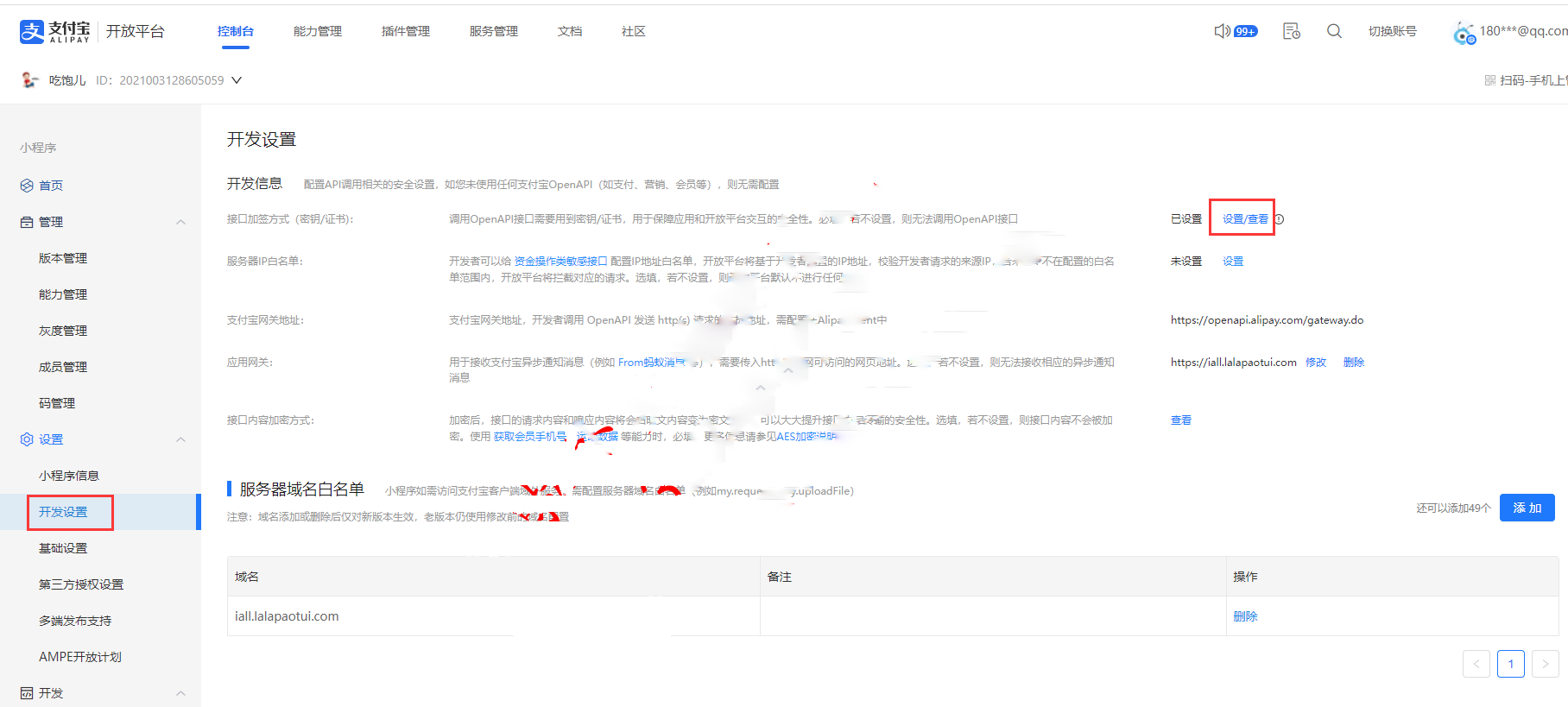Click https://openapi.alipay.com/gateway.do gateway text

[1267, 320]
